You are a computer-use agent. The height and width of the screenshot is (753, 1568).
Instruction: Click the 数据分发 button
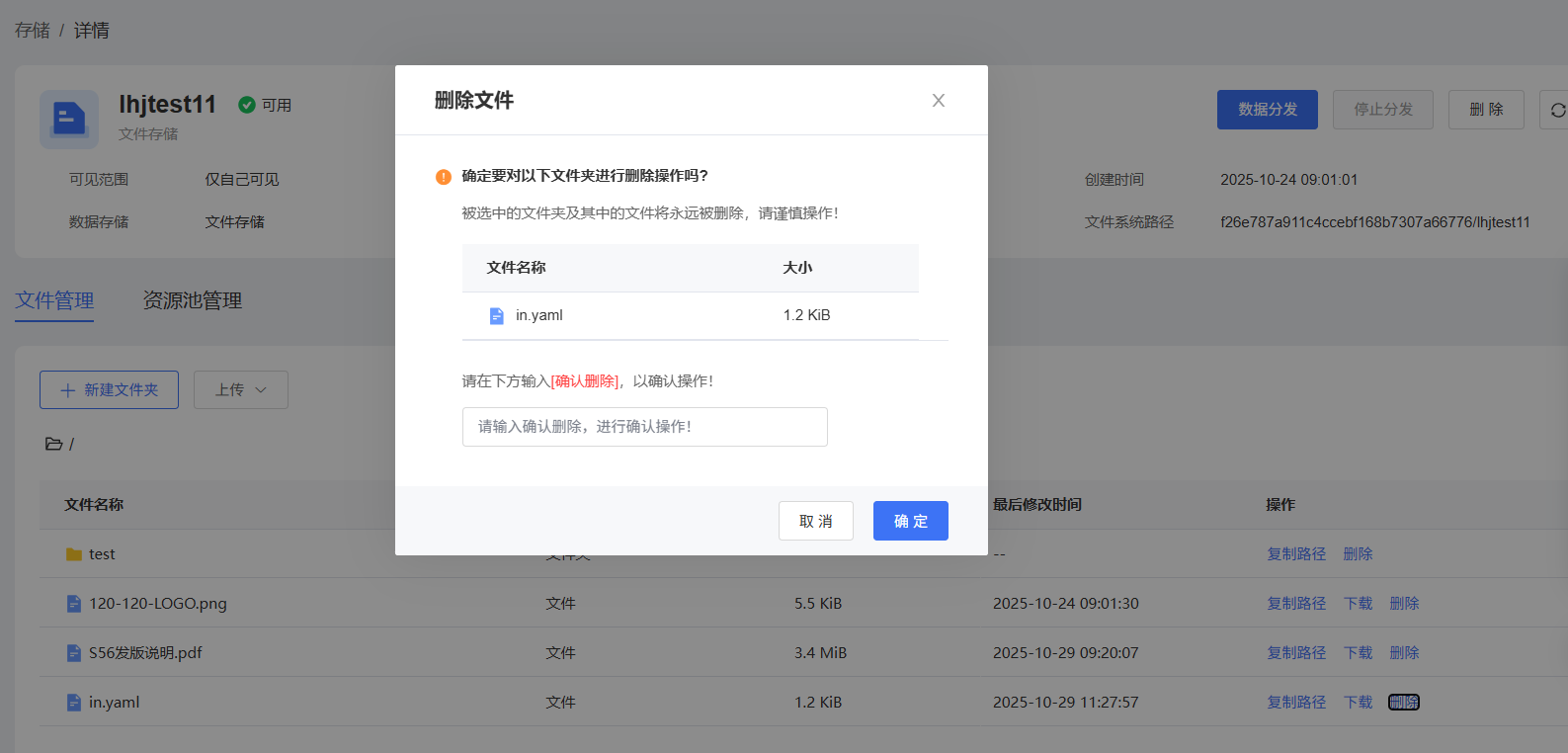point(1267,110)
